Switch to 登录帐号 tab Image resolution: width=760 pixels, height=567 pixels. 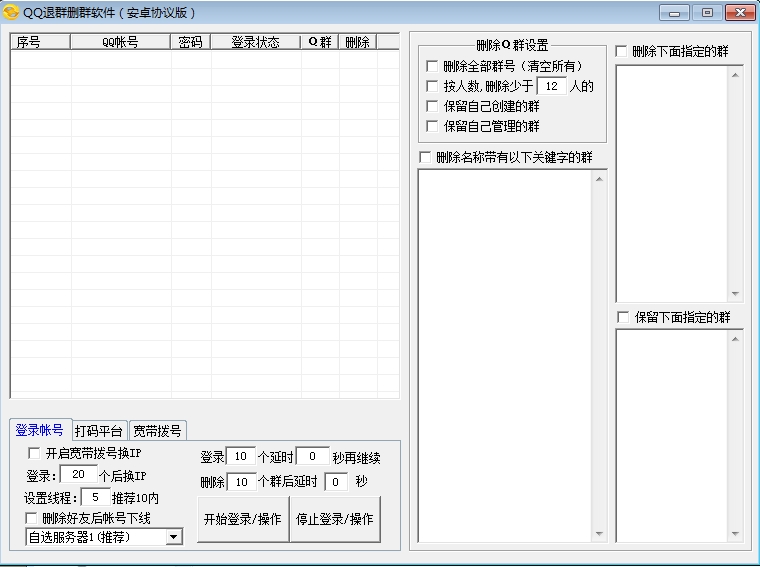pos(40,430)
